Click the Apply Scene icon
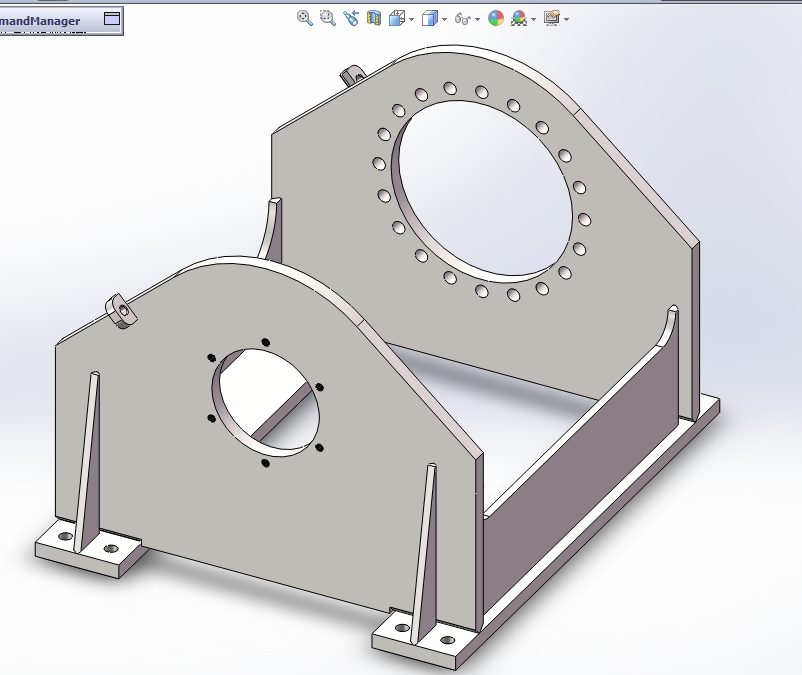This screenshot has width=802, height=675. click(519, 19)
